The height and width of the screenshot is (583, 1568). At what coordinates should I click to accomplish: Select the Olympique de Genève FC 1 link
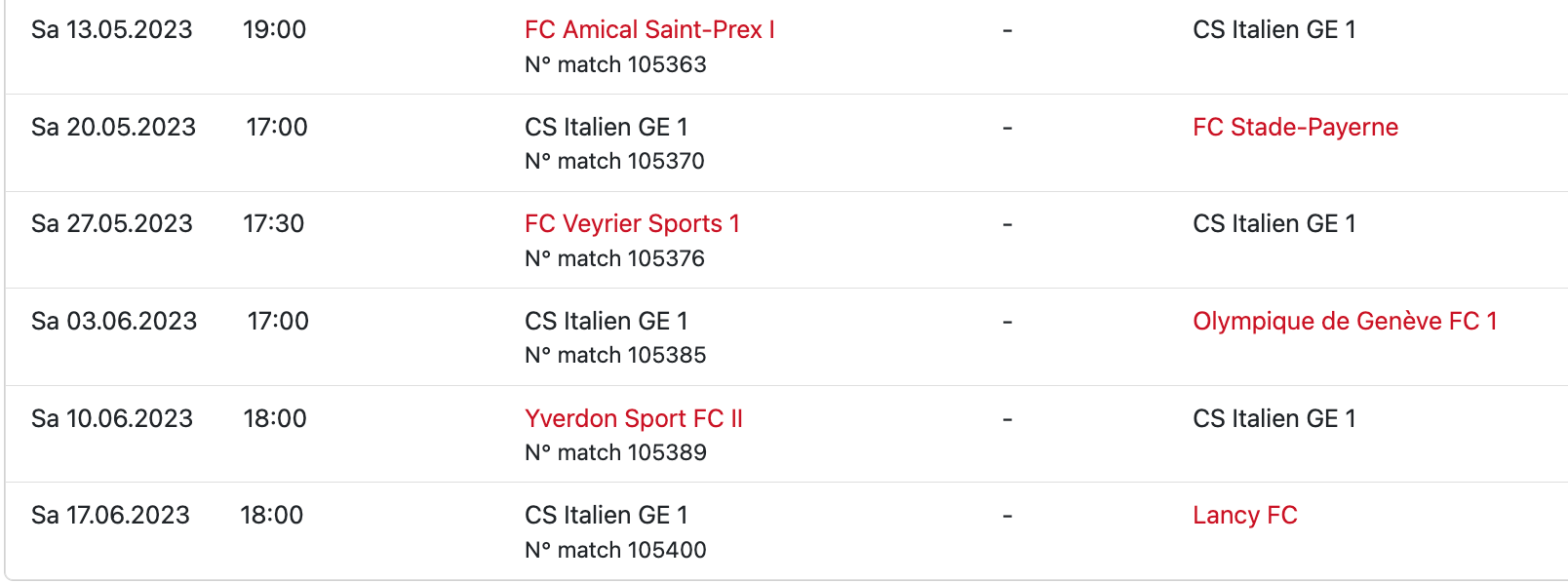[x=1345, y=322]
